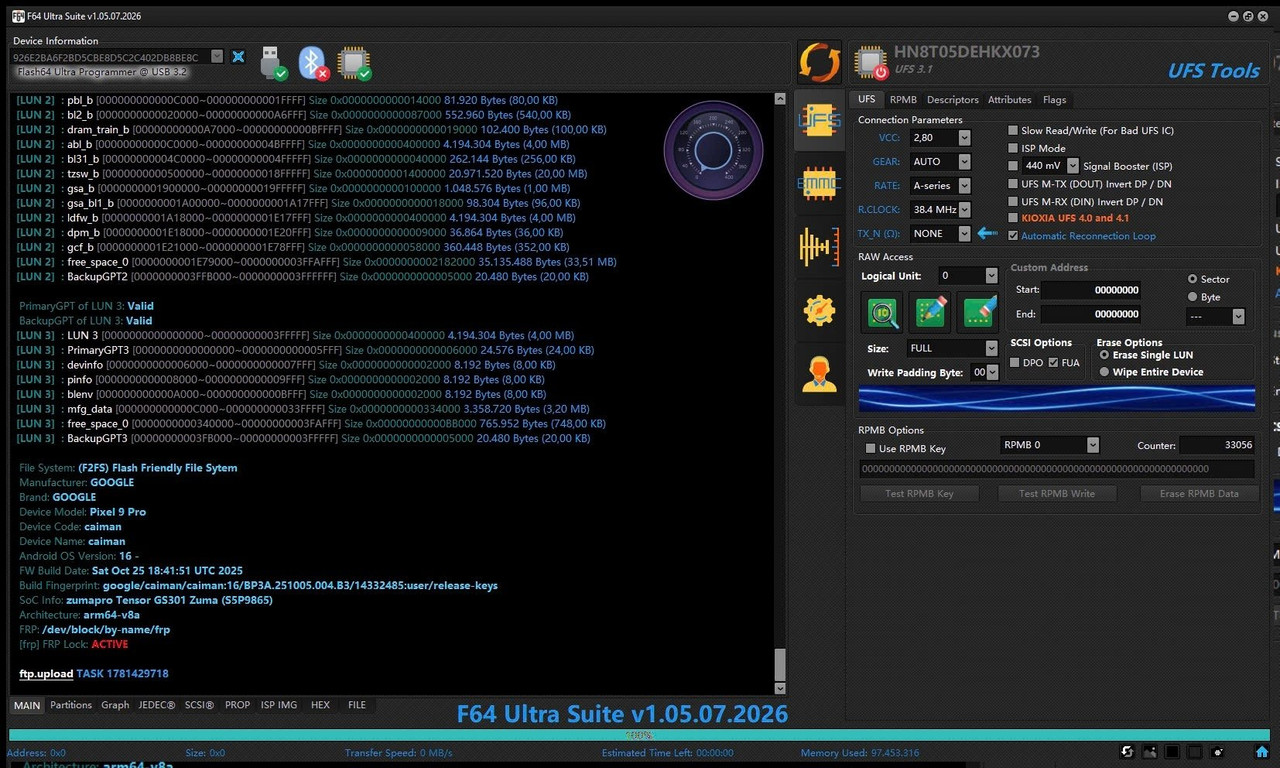Open the HEX bottom tab
The width and height of the screenshot is (1280, 768).
tap(320, 705)
